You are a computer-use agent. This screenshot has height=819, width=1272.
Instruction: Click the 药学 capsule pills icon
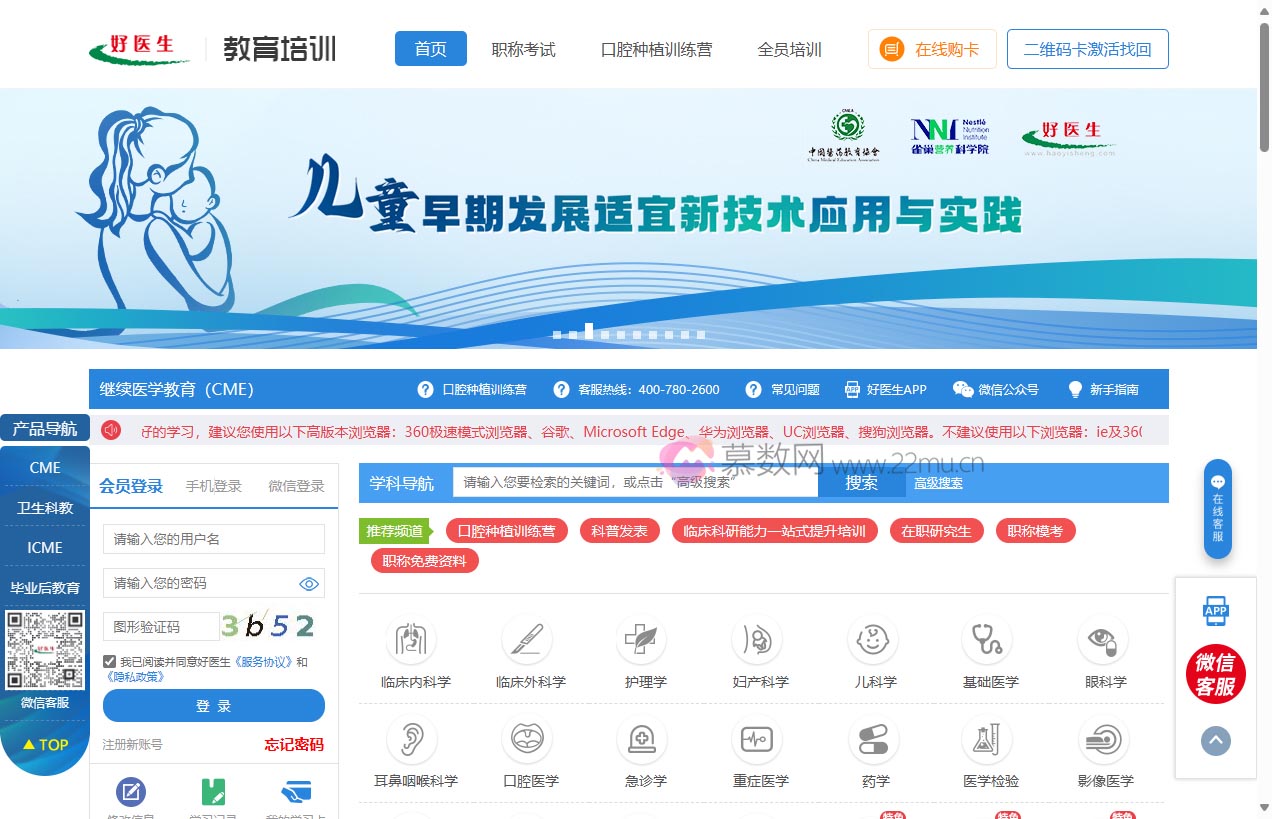(x=872, y=738)
